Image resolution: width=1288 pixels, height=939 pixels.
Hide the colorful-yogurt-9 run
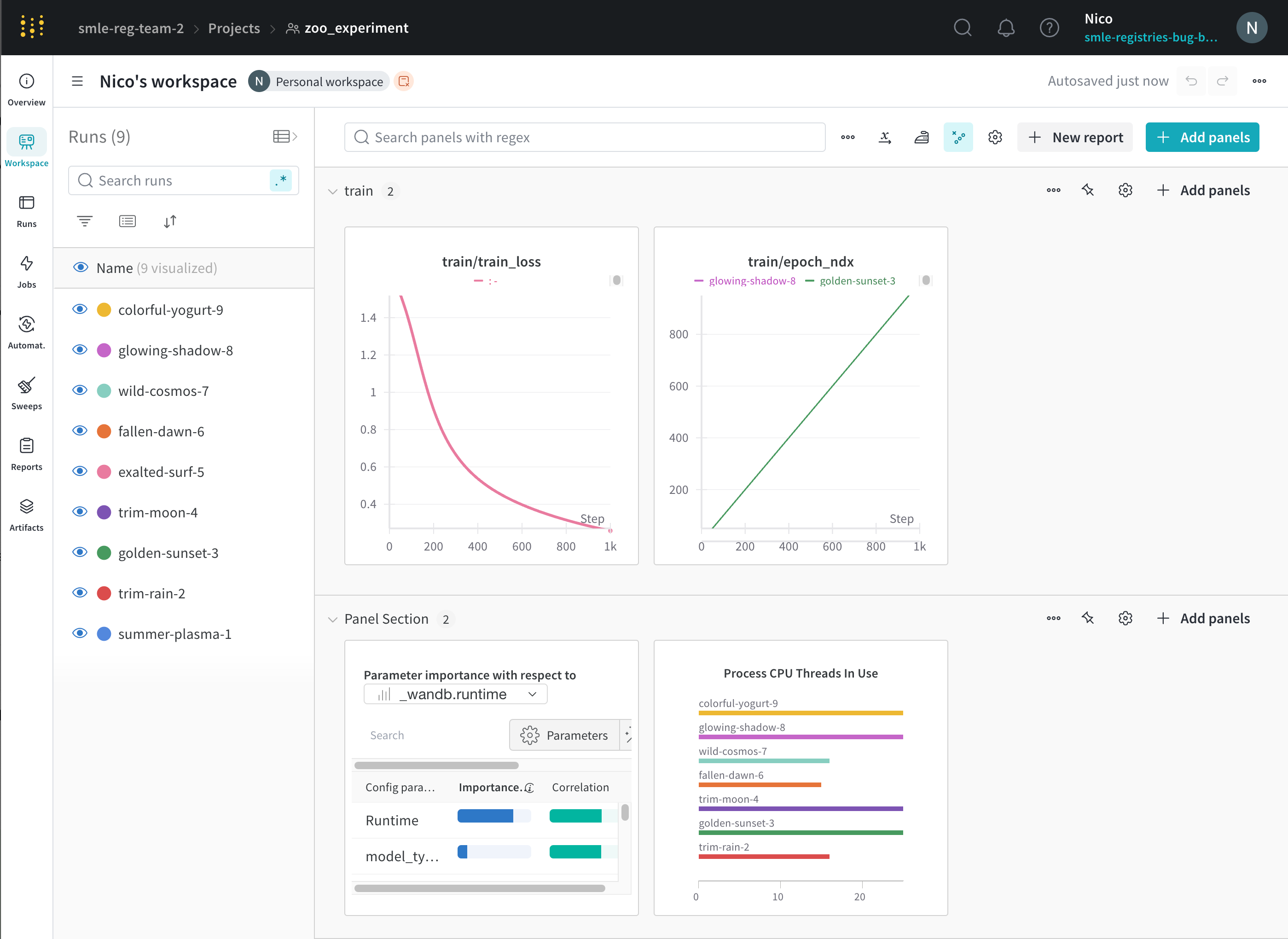pos(80,309)
